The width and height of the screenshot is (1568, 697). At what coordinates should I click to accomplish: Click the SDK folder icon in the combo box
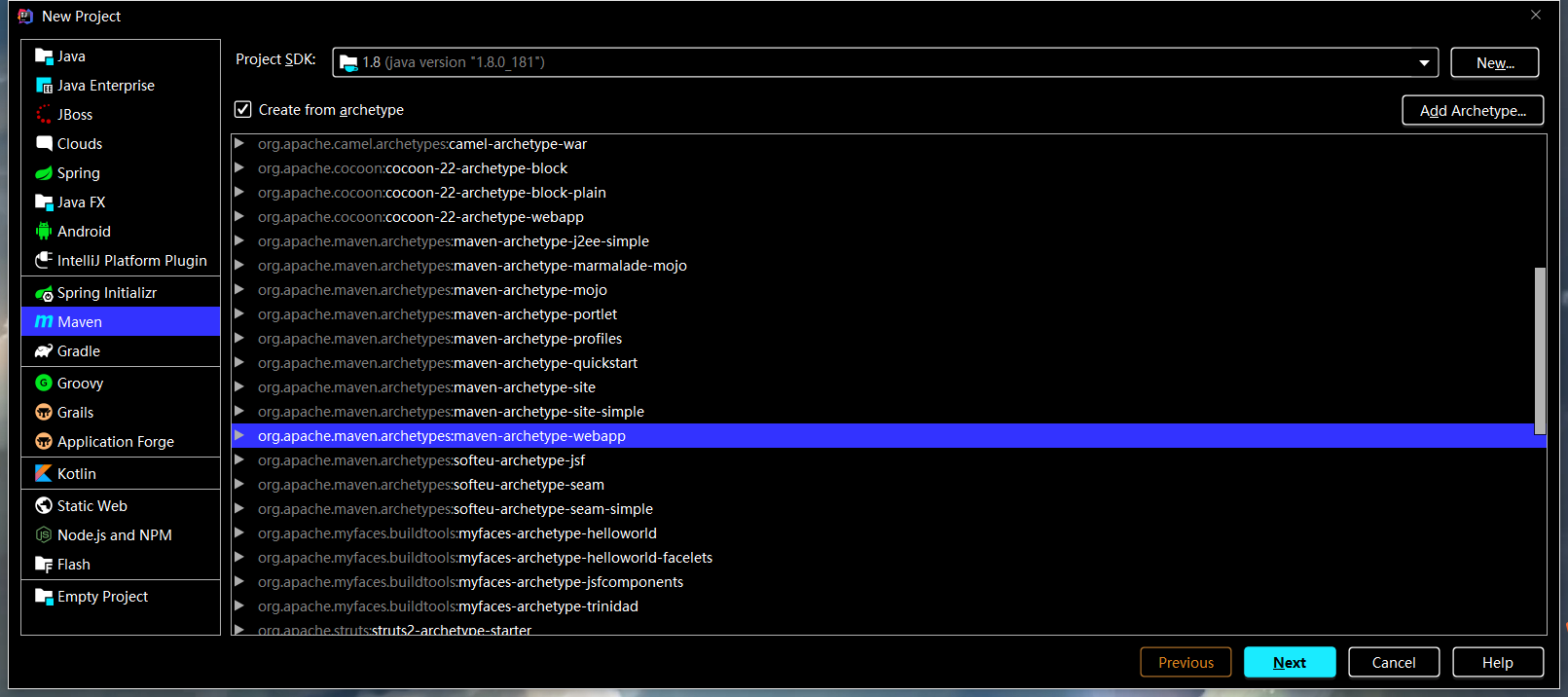point(348,62)
